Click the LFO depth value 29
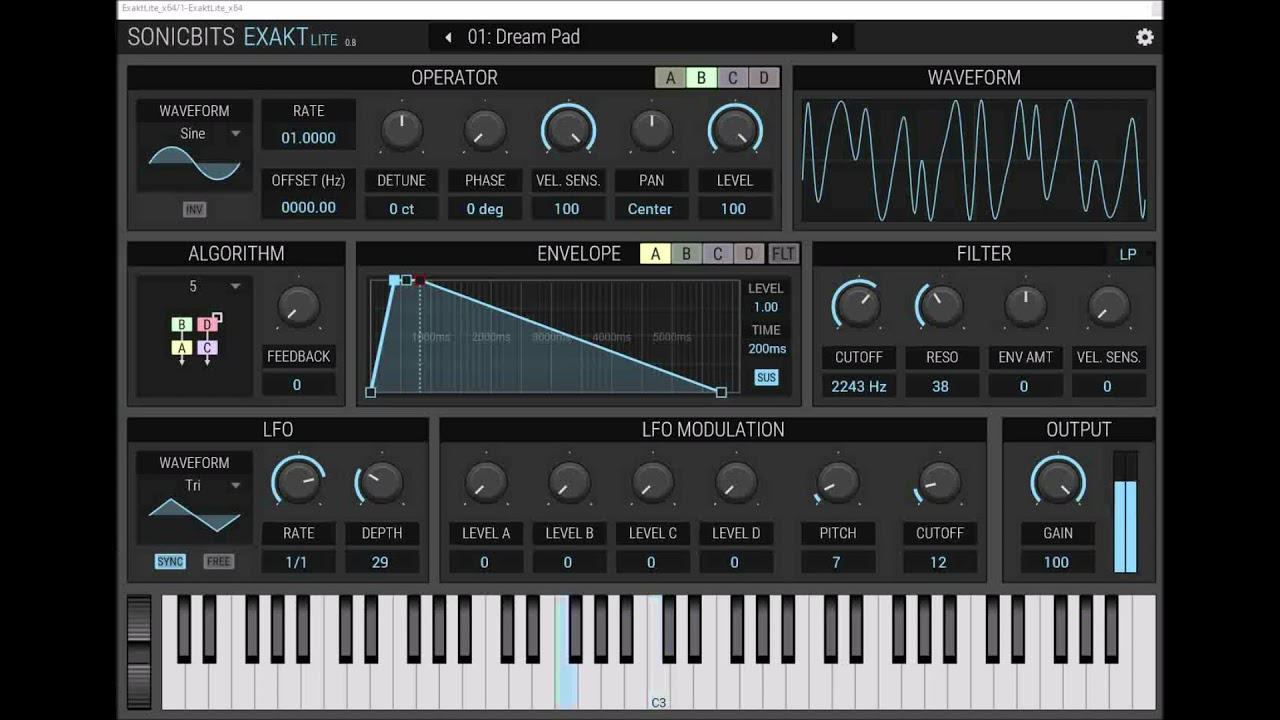Viewport: 1280px width, 720px height. coord(380,562)
